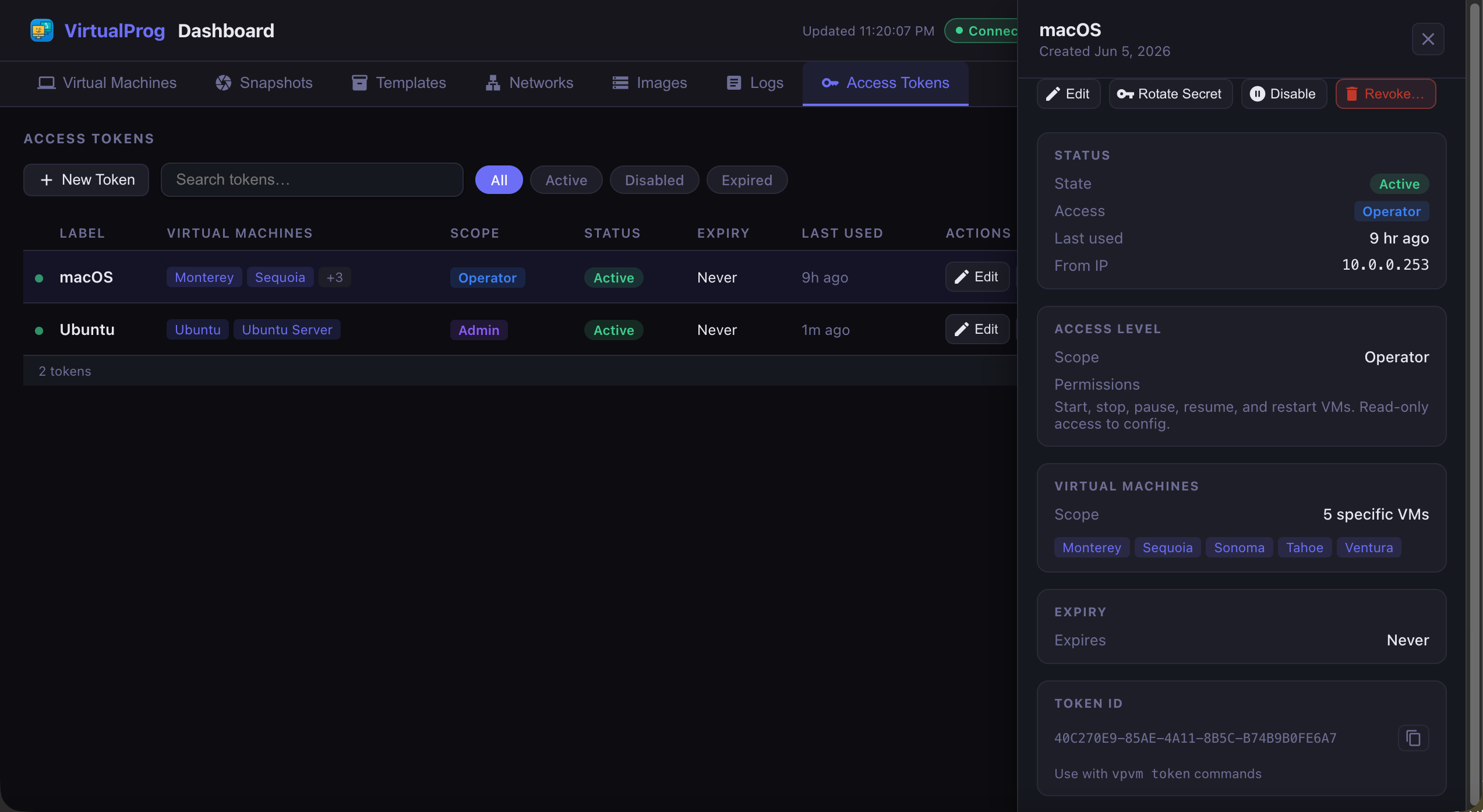1483x812 pixels.
Task: Click the LAST USED column header
Action: click(x=842, y=233)
